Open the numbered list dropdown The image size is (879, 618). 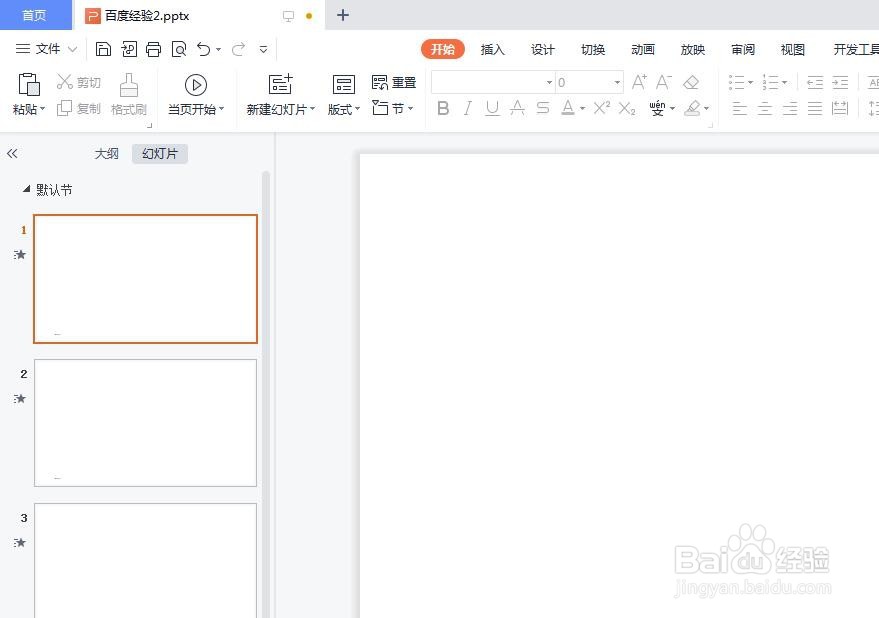coord(784,82)
